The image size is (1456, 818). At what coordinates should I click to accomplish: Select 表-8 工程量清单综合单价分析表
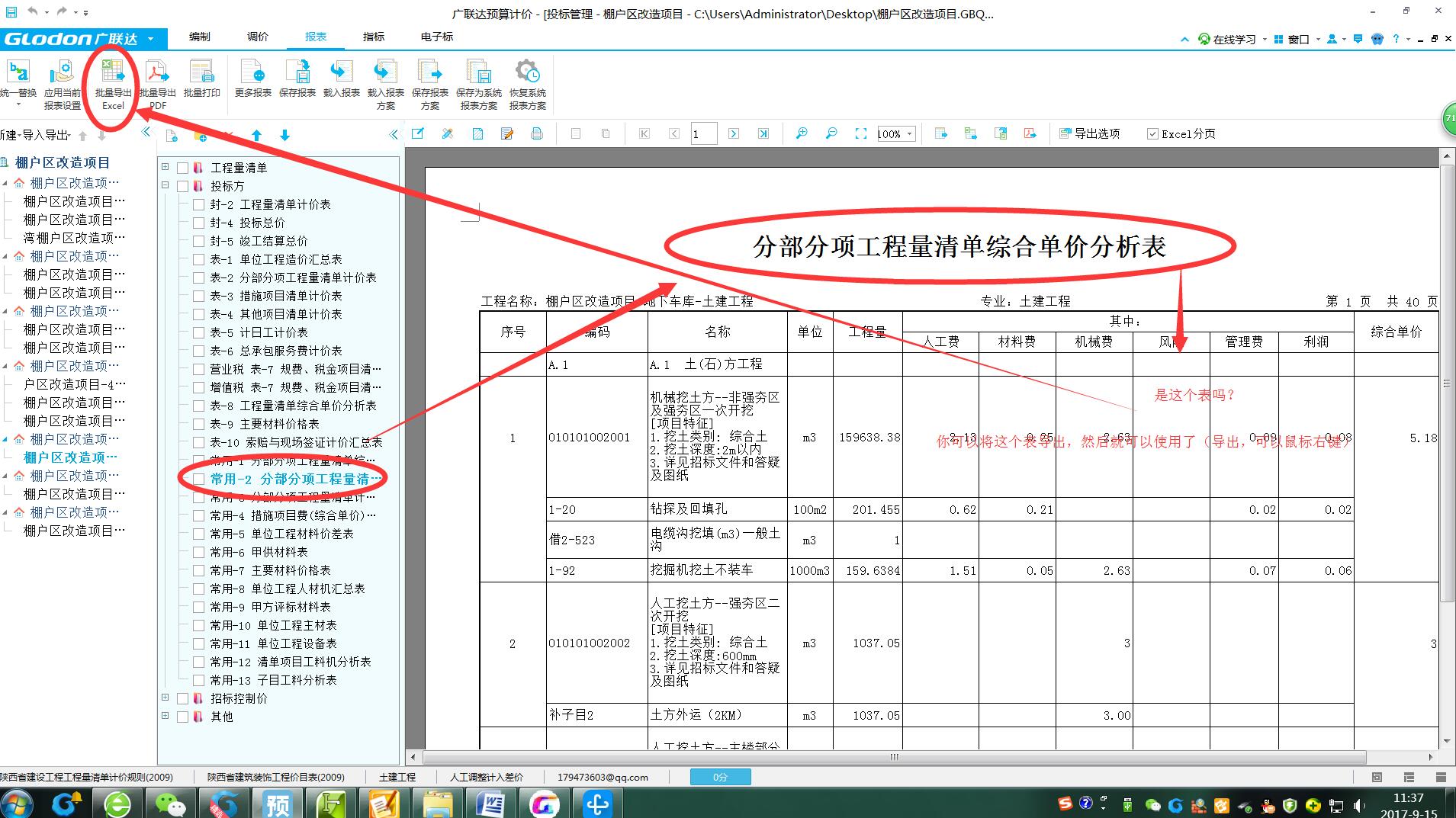pos(293,406)
